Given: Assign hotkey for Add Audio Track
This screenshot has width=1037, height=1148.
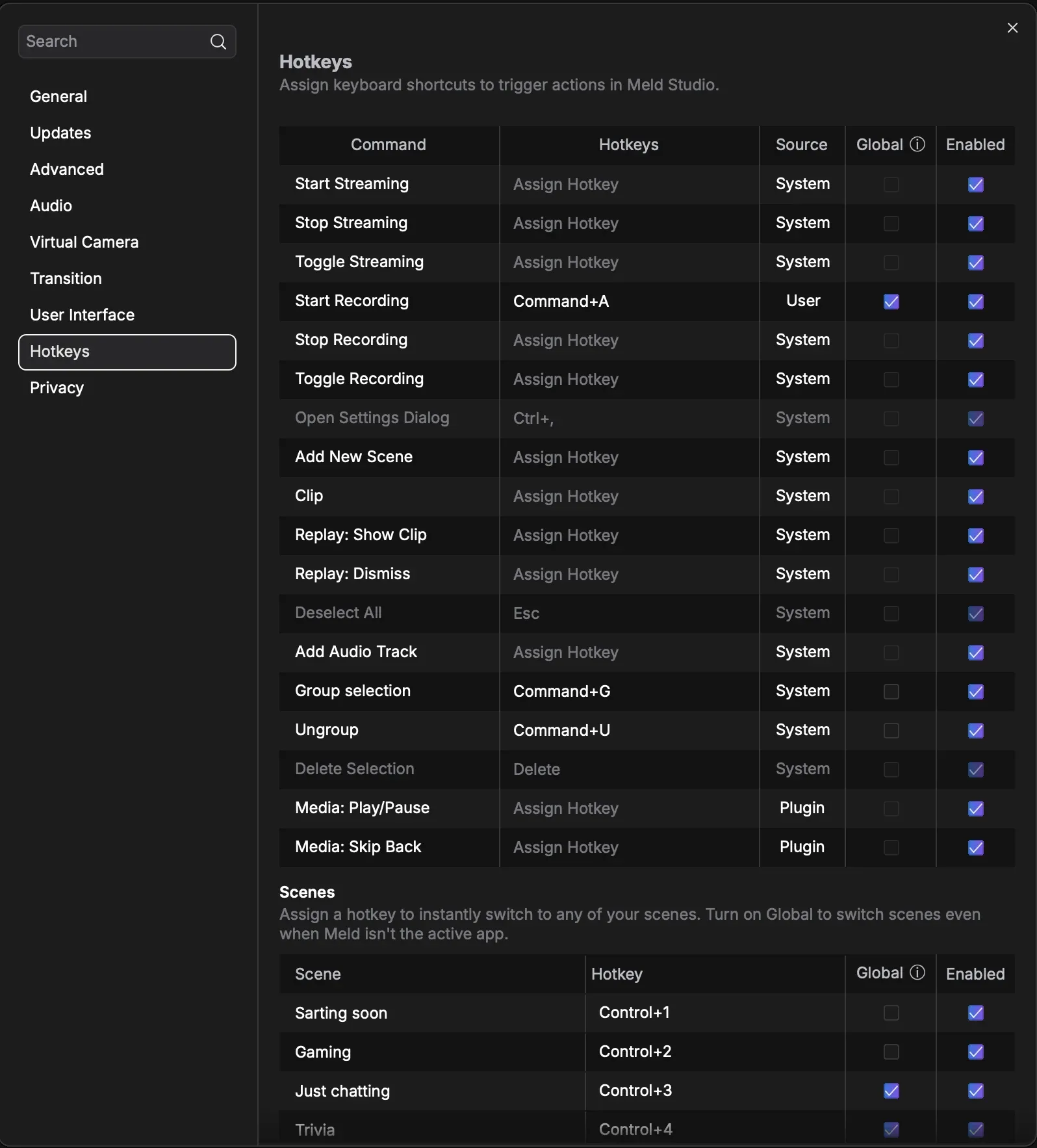Looking at the screenshot, I should tap(629, 652).
